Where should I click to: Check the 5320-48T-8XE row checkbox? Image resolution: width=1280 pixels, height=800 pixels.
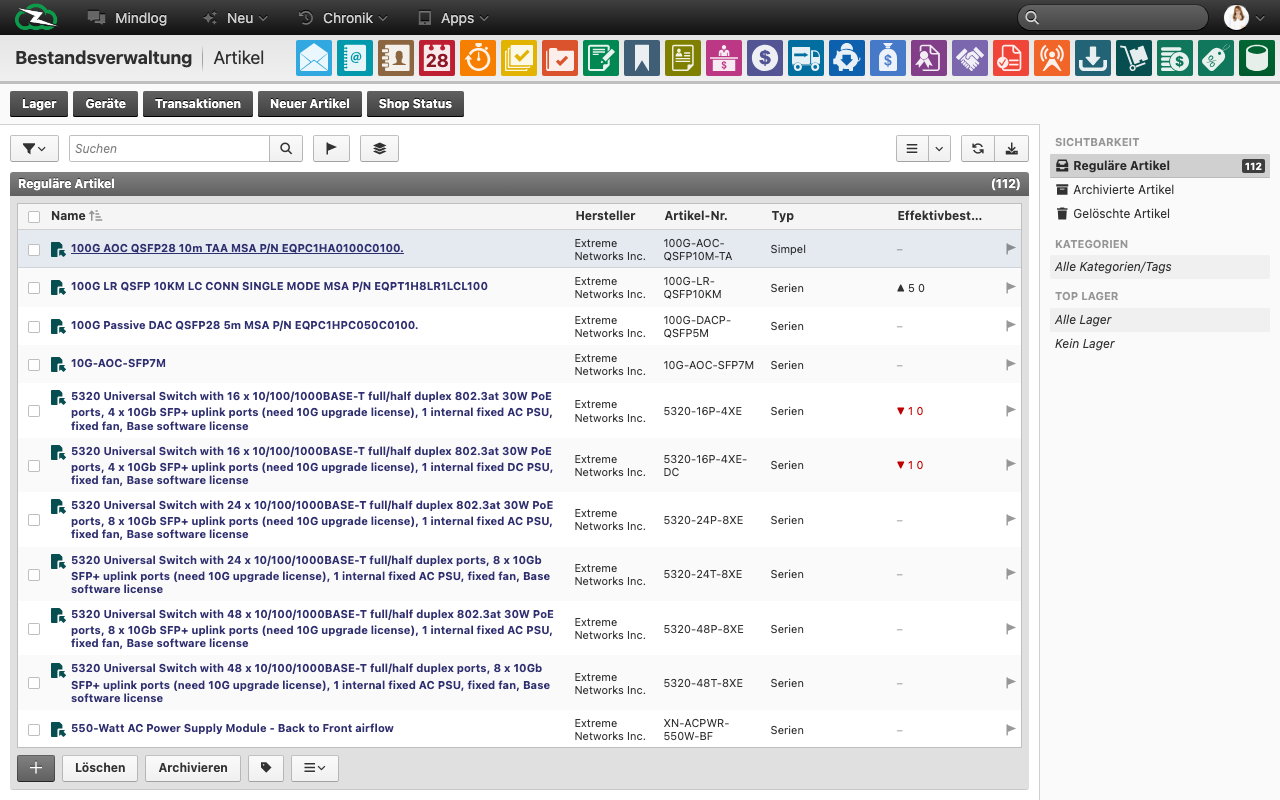tap(34, 683)
